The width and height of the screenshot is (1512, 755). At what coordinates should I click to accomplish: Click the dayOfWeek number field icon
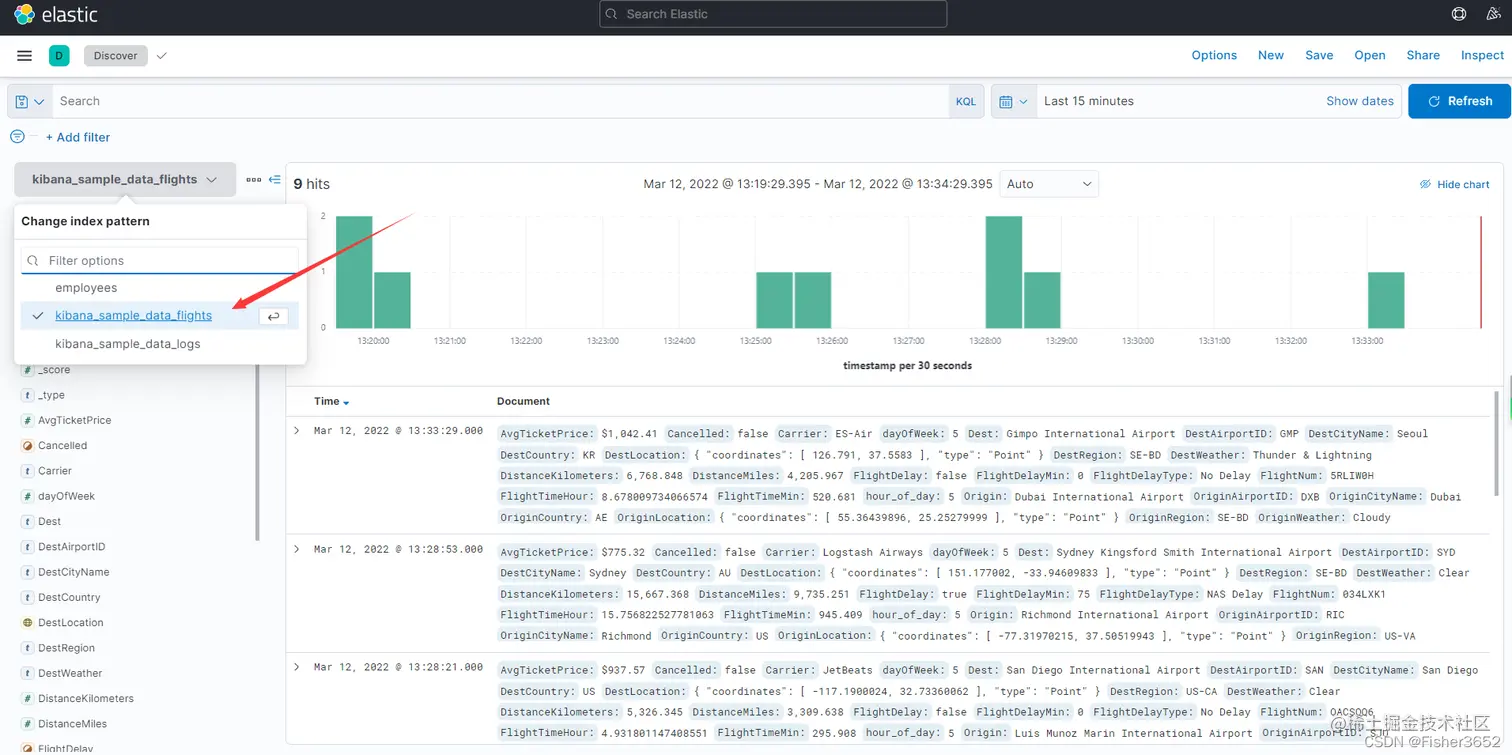[28, 496]
